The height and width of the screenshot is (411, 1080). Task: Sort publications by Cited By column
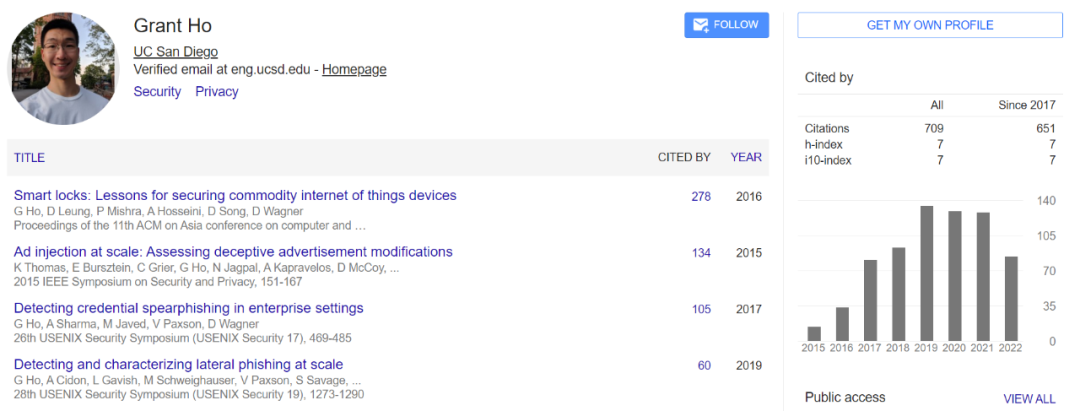[x=684, y=158]
